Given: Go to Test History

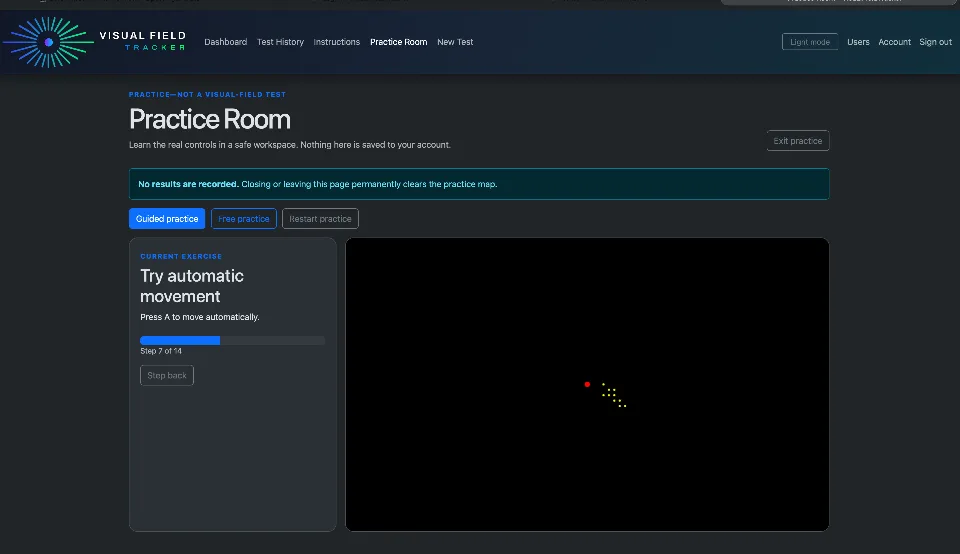Looking at the screenshot, I should click(x=280, y=42).
